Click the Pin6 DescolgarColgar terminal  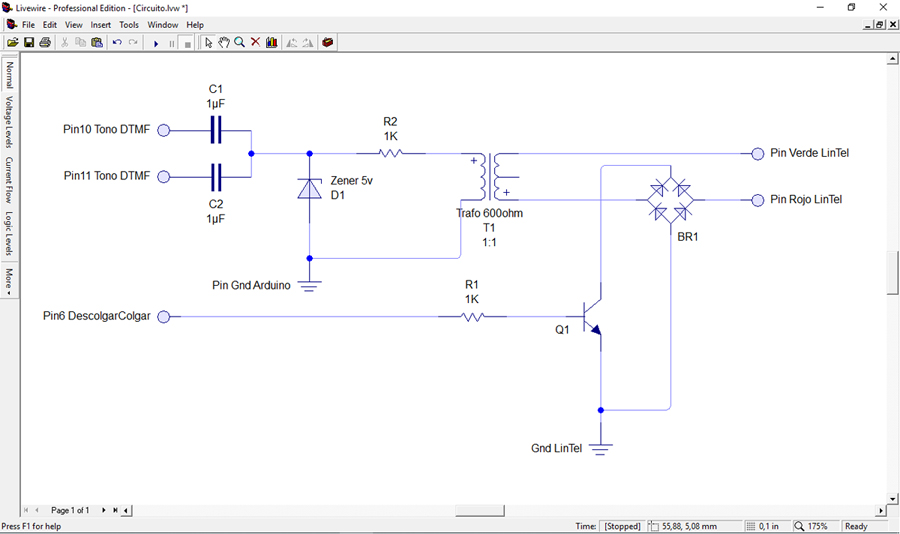click(164, 316)
